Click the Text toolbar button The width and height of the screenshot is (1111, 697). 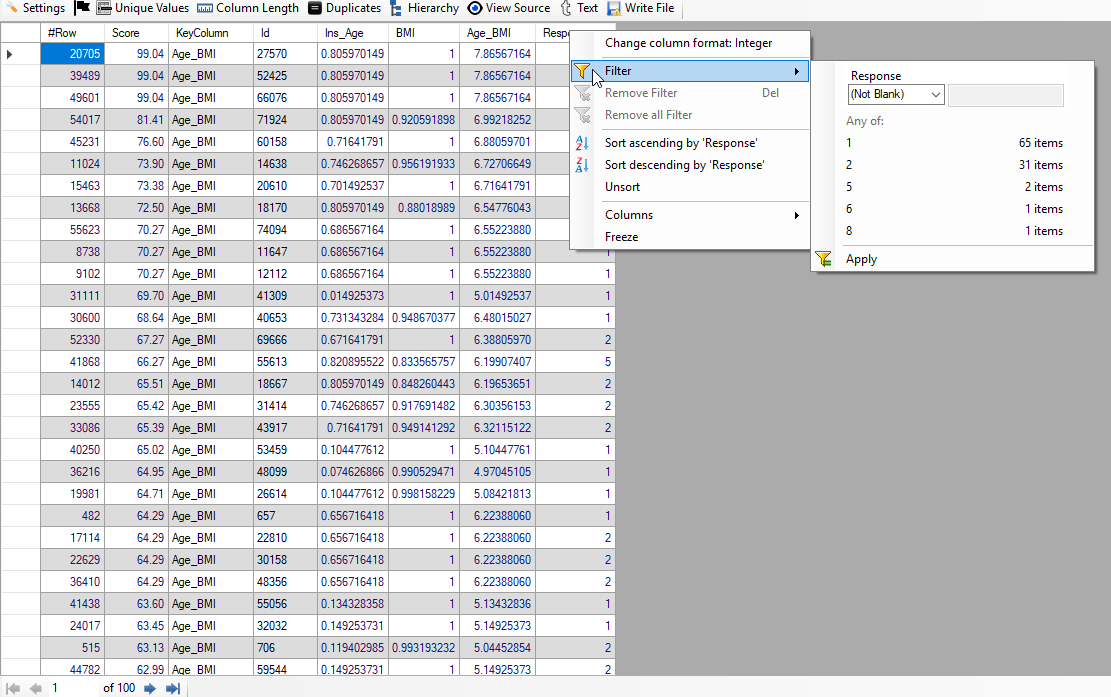[579, 8]
